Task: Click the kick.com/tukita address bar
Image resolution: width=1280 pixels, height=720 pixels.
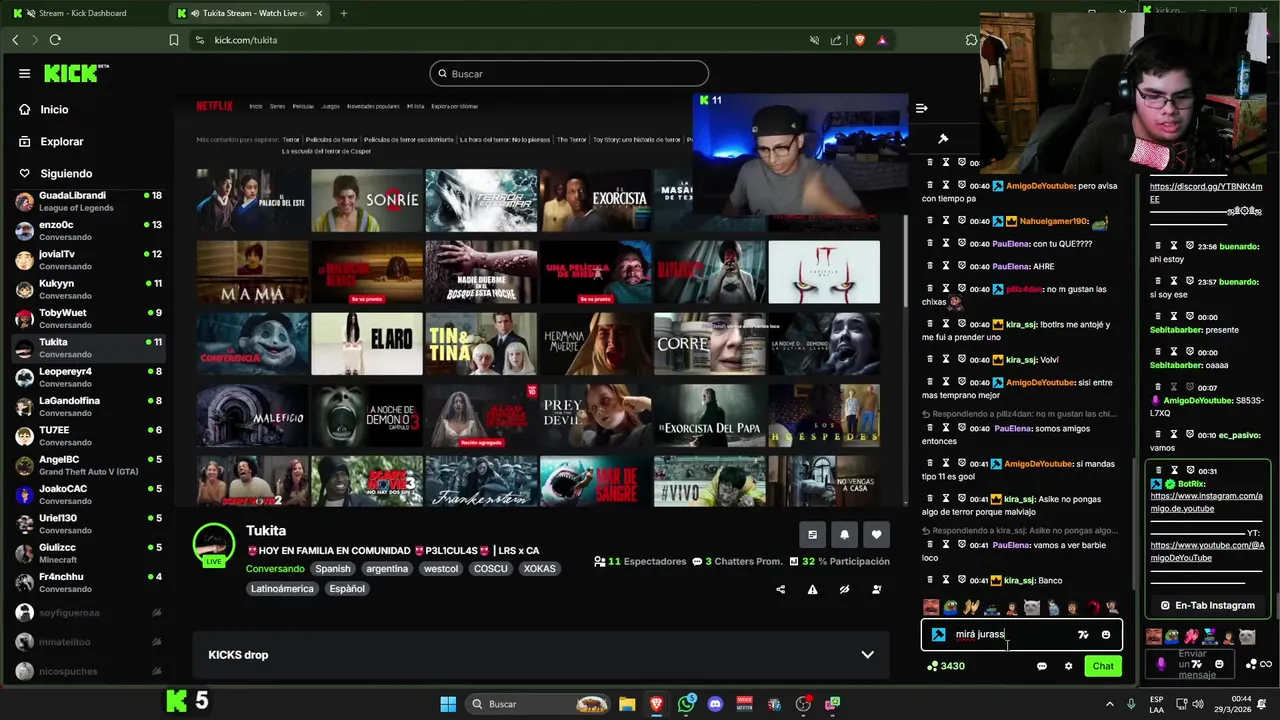Action: click(x=500, y=40)
